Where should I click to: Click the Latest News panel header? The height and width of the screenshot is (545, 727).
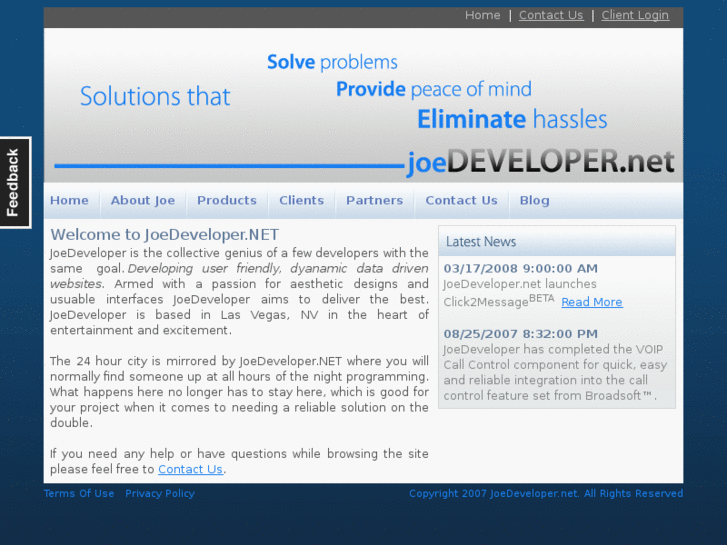tap(557, 241)
